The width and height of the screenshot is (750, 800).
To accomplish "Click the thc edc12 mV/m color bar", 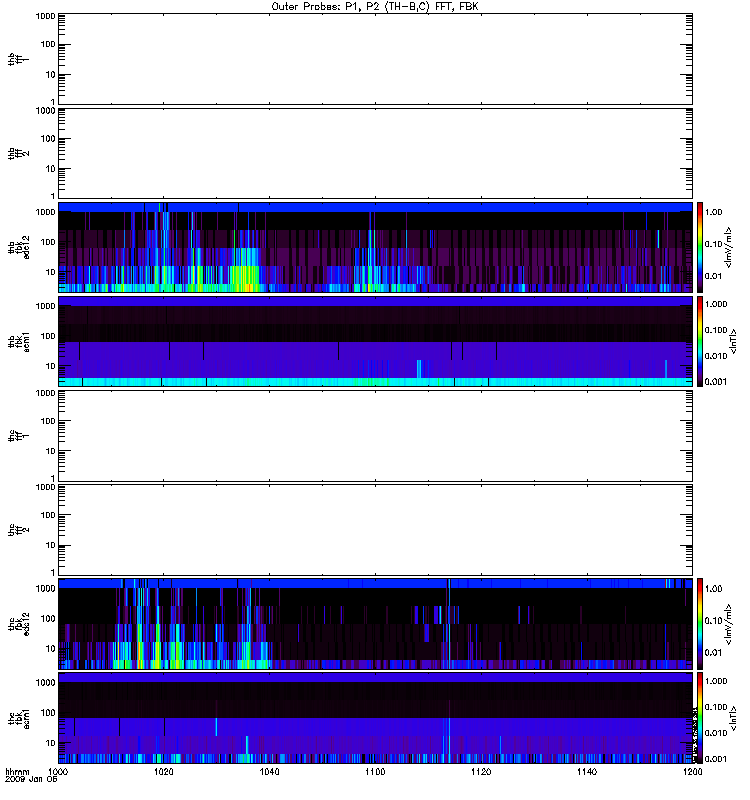I will (x=701, y=623).
